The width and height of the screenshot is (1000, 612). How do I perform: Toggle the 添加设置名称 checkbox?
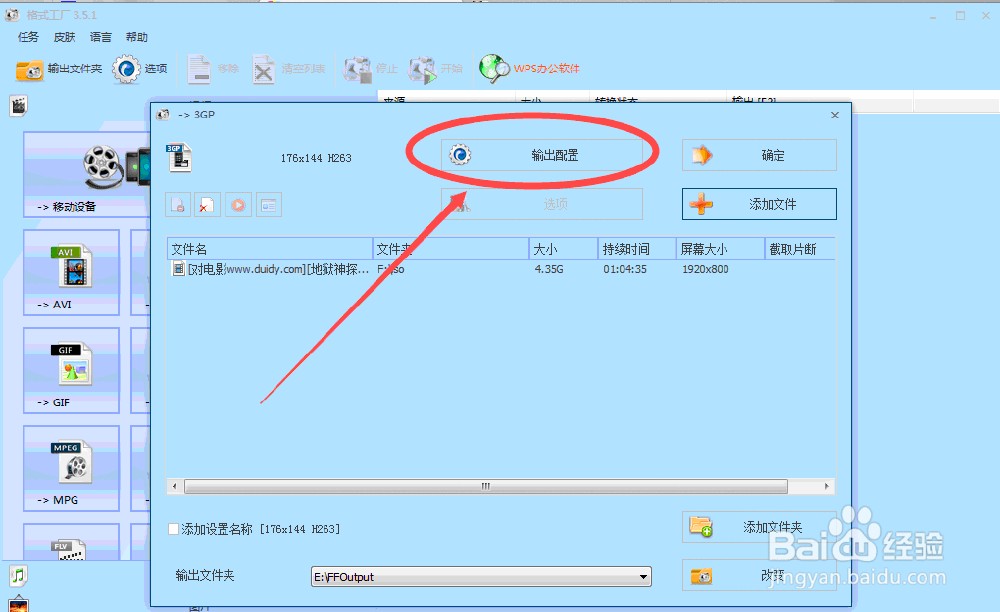pyautogui.click(x=173, y=528)
